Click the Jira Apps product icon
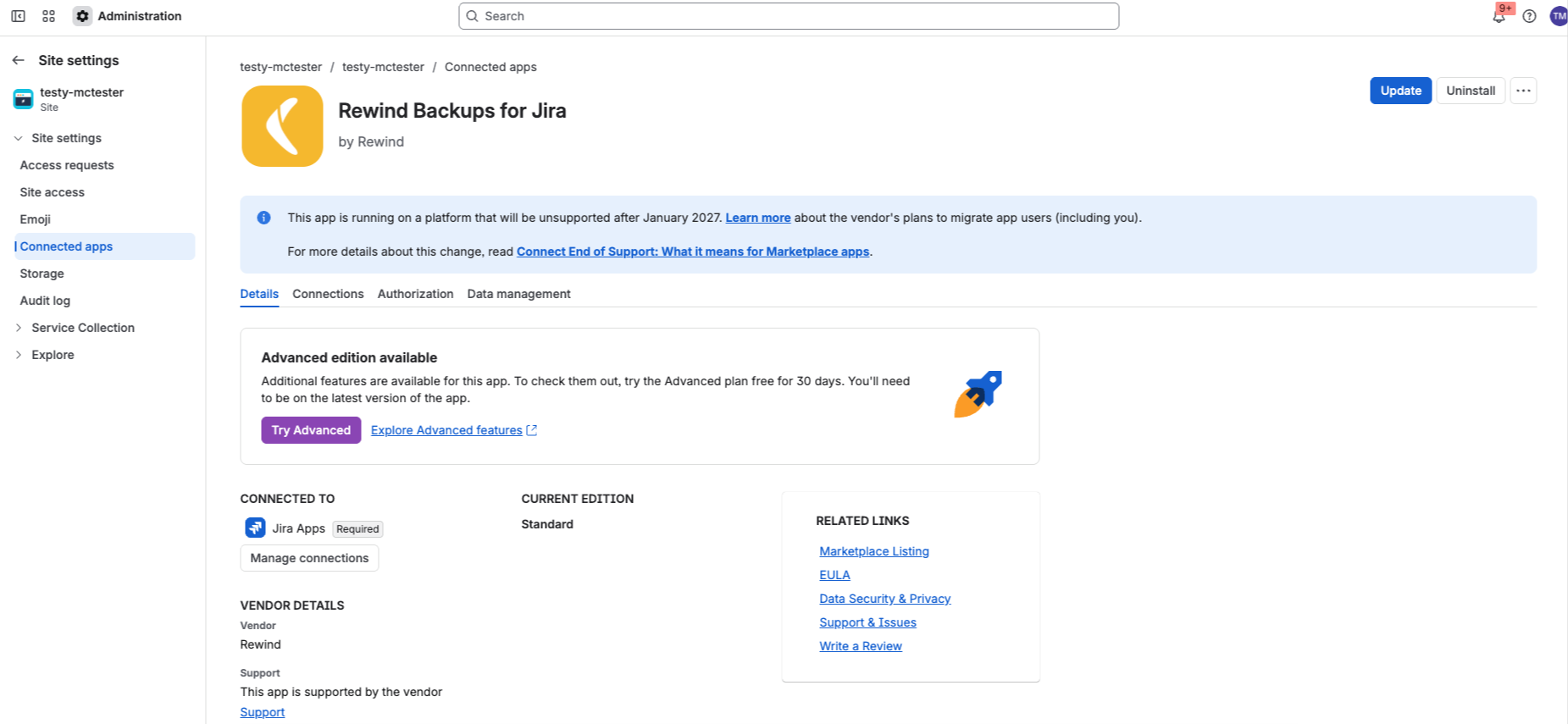This screenshot has width=1568, height=724. [x=255, y=528]
